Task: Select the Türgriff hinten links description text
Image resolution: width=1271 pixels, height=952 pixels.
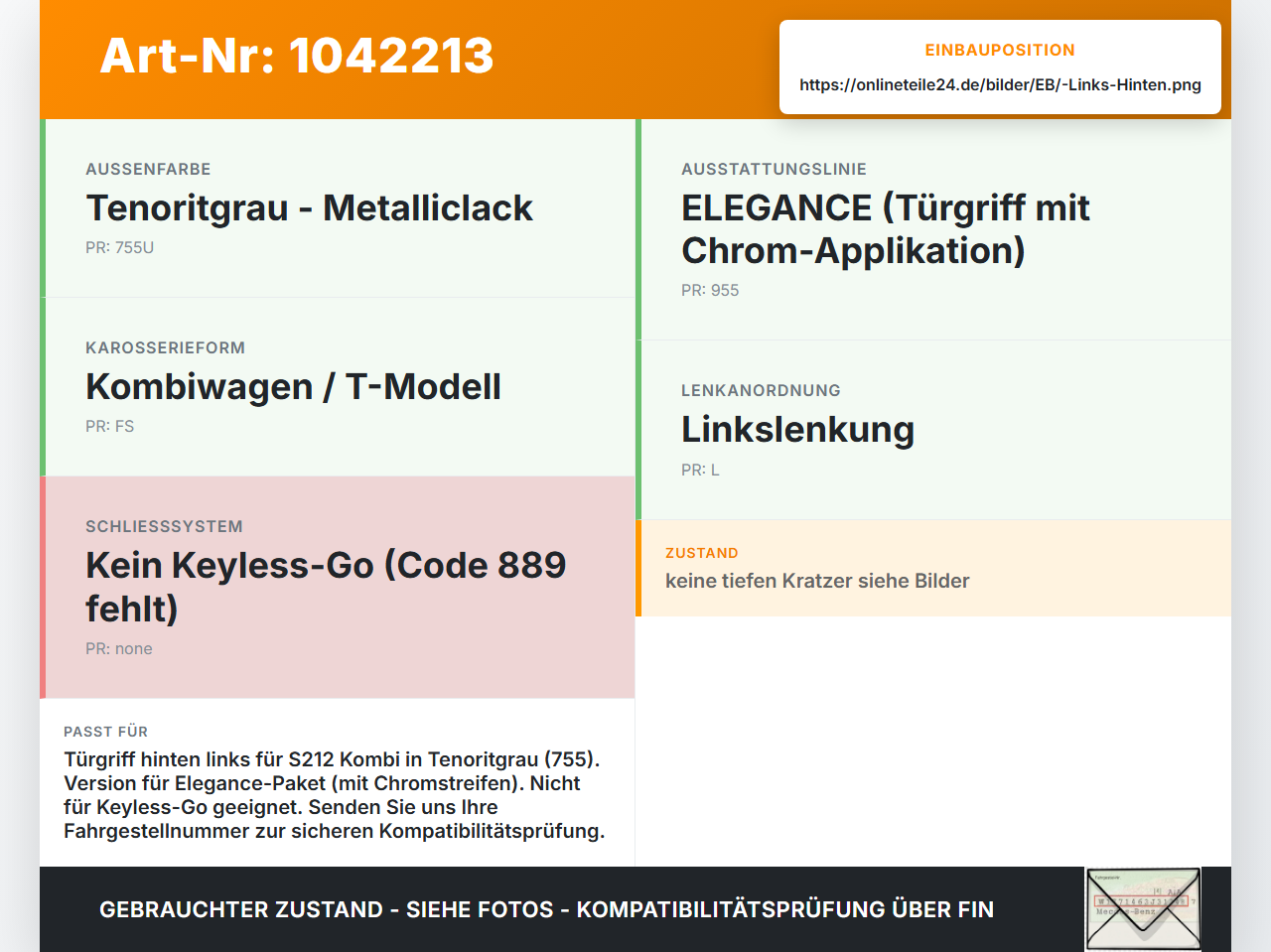Action: point(335,795)
